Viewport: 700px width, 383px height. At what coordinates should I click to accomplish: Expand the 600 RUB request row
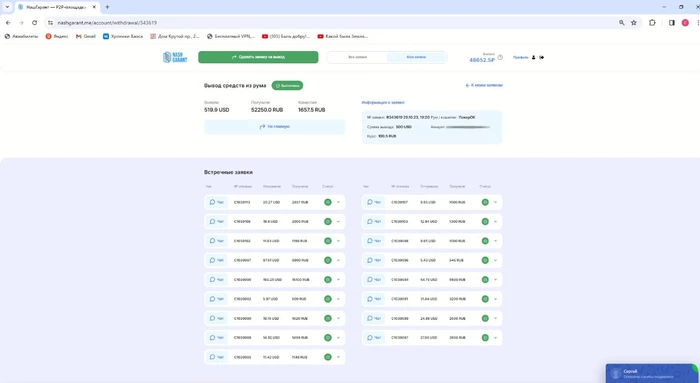(x=338, y=299)
